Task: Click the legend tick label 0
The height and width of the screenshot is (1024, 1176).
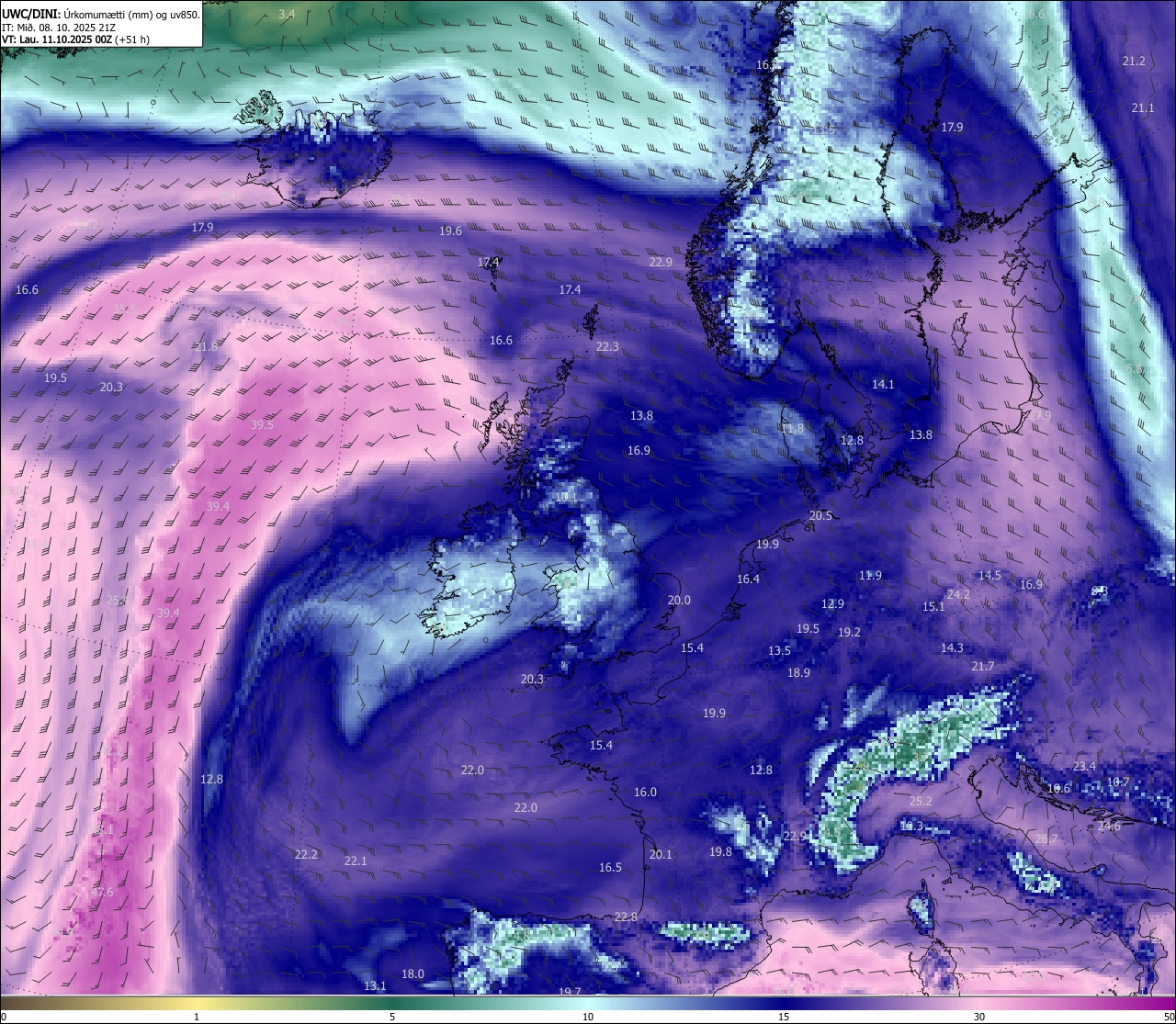Action: click(3, 1017)
